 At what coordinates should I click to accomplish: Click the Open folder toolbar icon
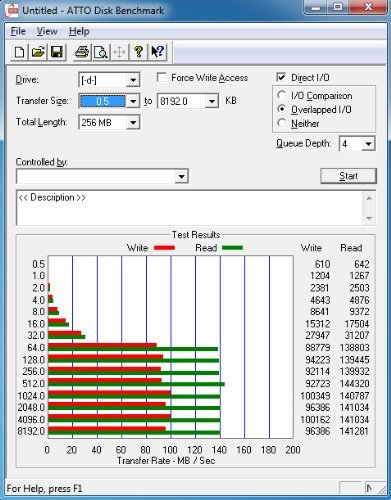pyautogui.click(x=38, y=52)
